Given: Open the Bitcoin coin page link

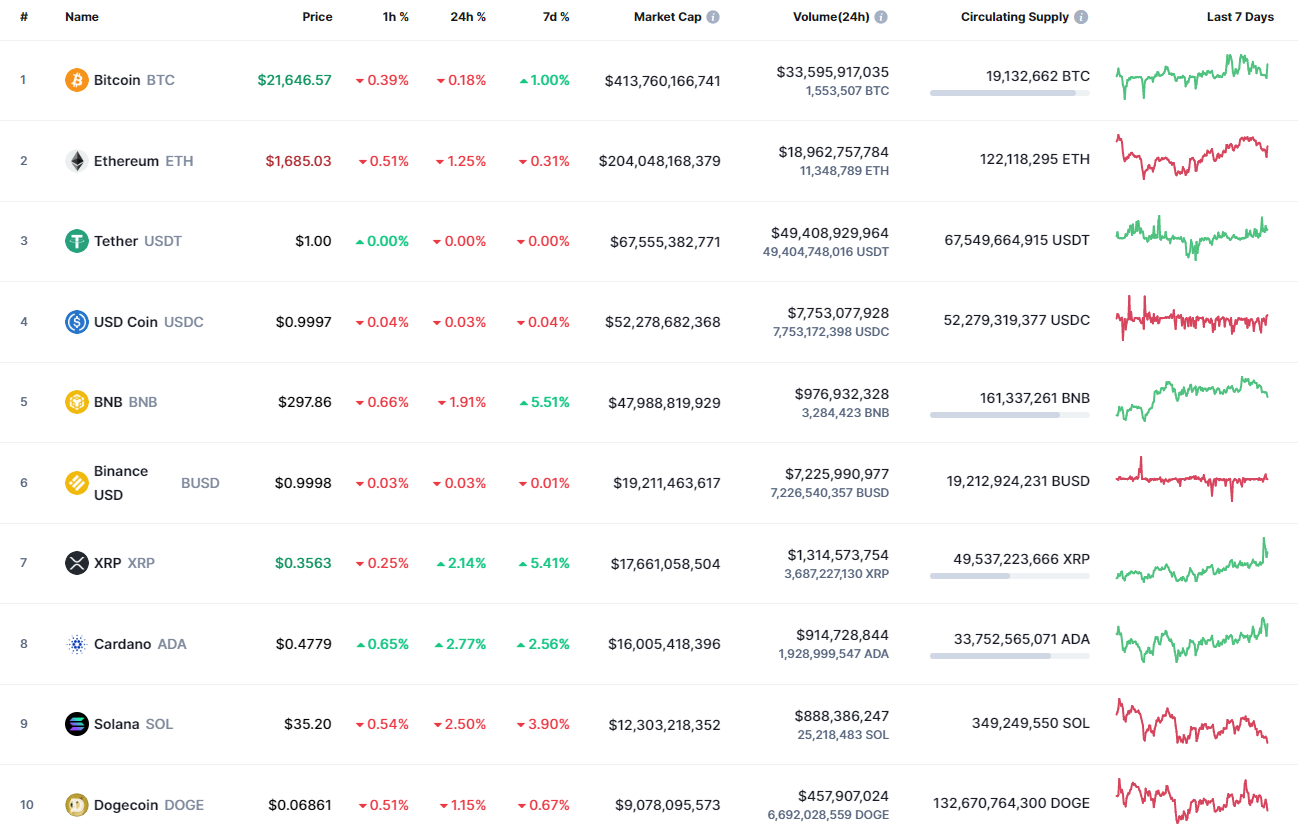Looking at the screenshot, I should (118, 80).
